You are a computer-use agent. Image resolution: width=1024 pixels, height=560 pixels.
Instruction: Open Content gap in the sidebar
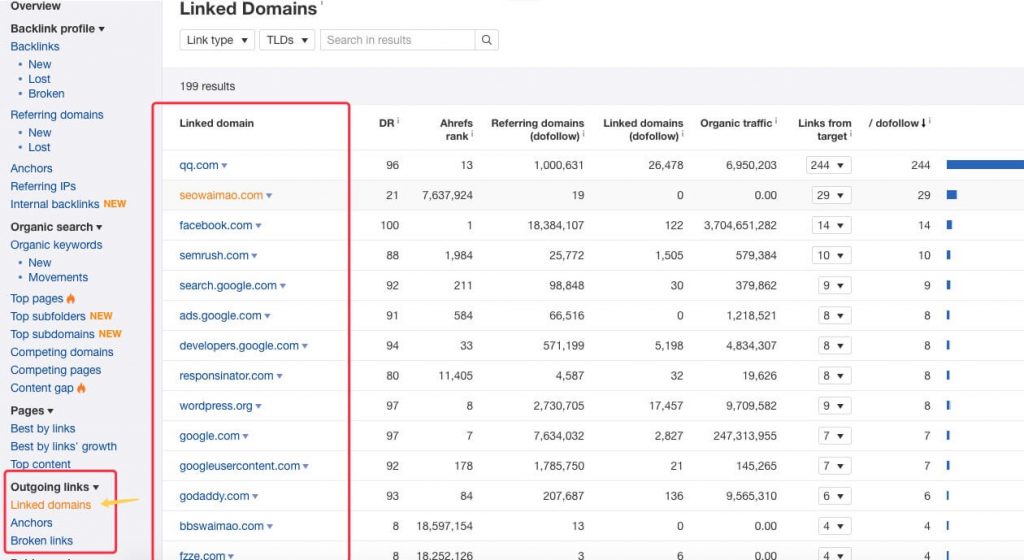[x=42, y=388]
